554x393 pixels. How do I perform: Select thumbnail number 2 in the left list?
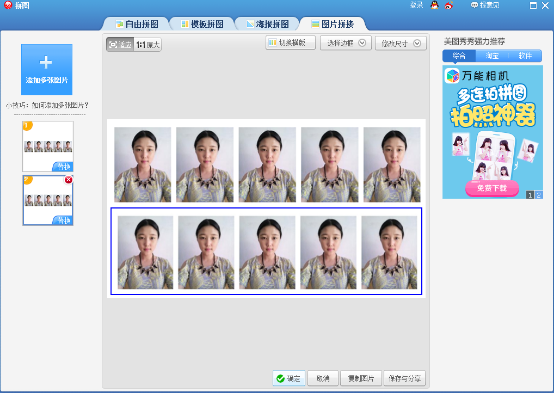[48, 200]
